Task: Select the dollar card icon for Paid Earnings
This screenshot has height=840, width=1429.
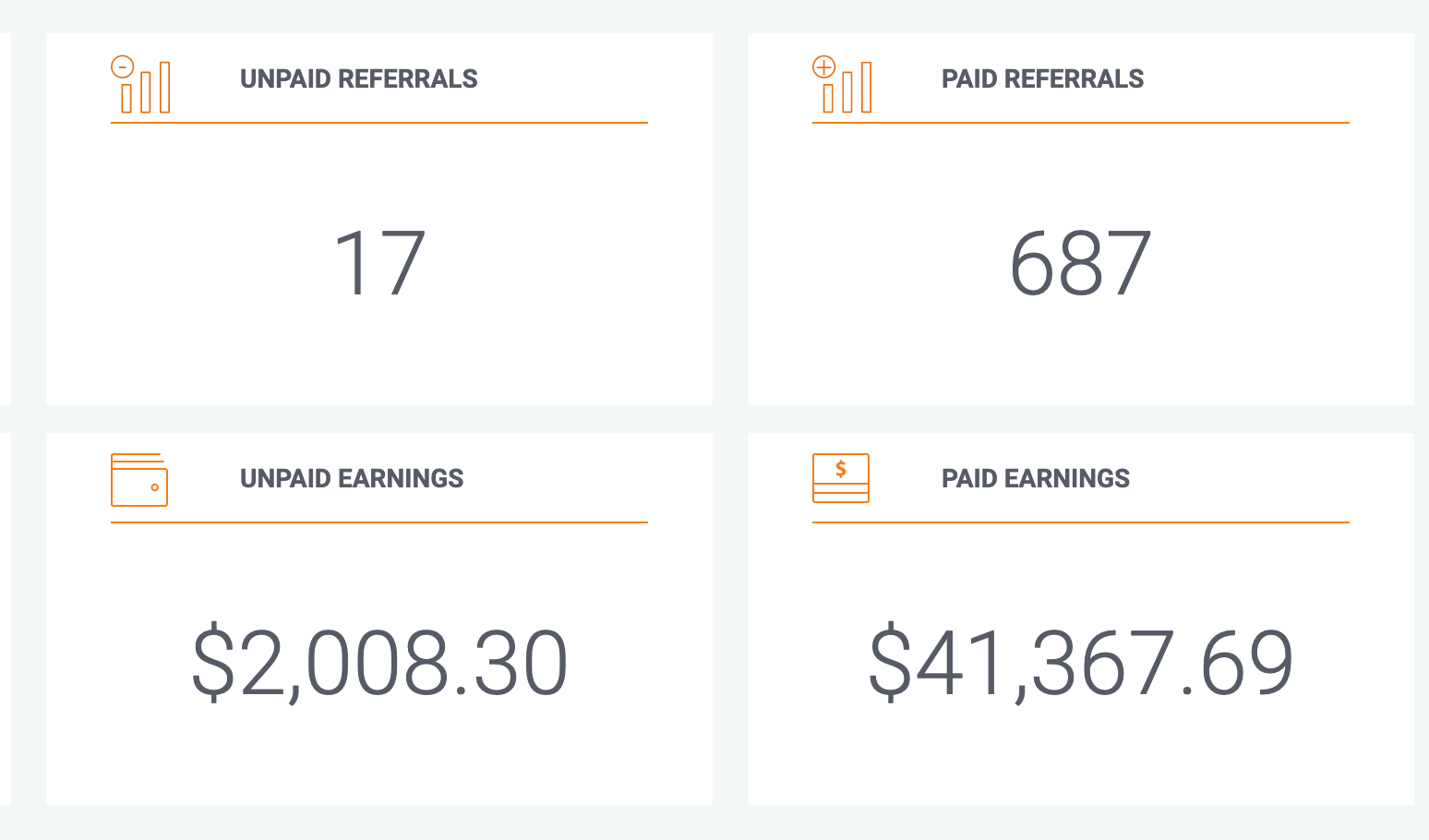Action: (x=841, y=478)
